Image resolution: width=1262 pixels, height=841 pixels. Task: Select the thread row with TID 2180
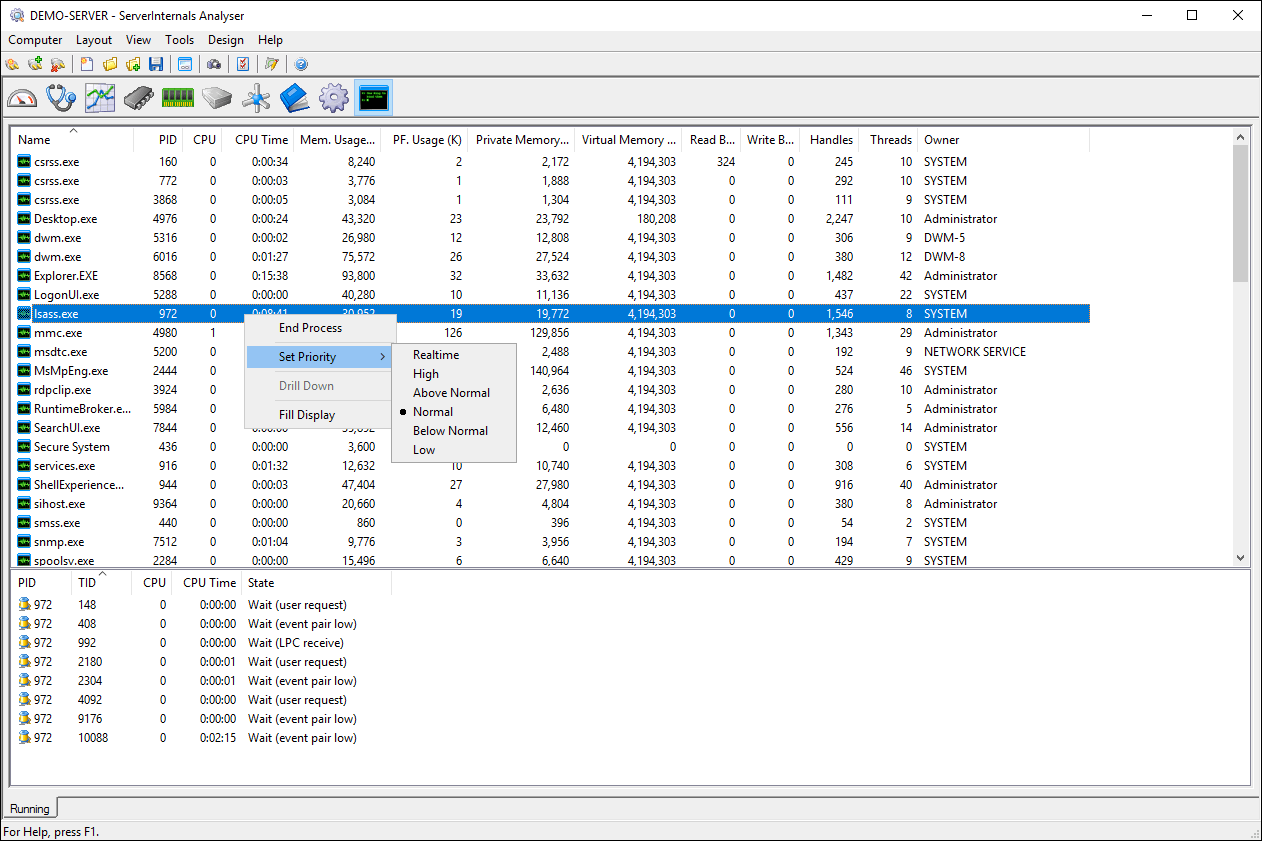(x=202, y=662)
